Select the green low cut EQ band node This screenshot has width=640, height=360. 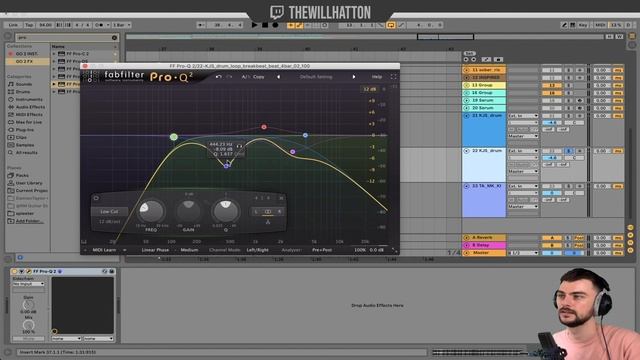pos(173,137)
